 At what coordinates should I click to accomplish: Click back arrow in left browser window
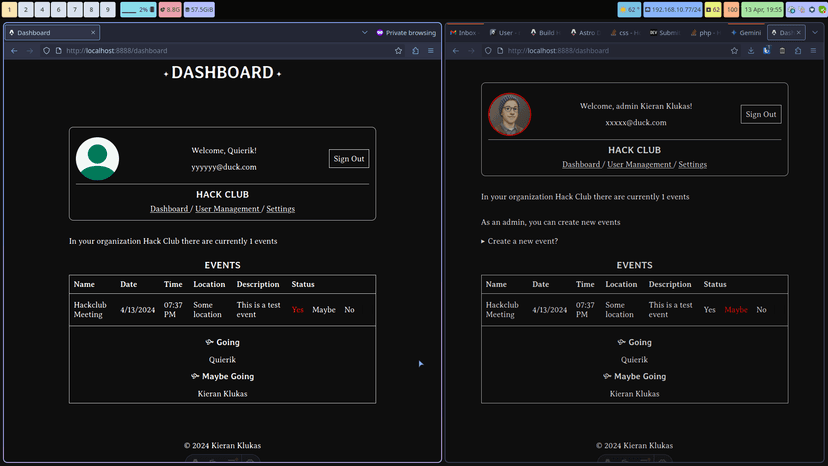[x=14, y=50]
